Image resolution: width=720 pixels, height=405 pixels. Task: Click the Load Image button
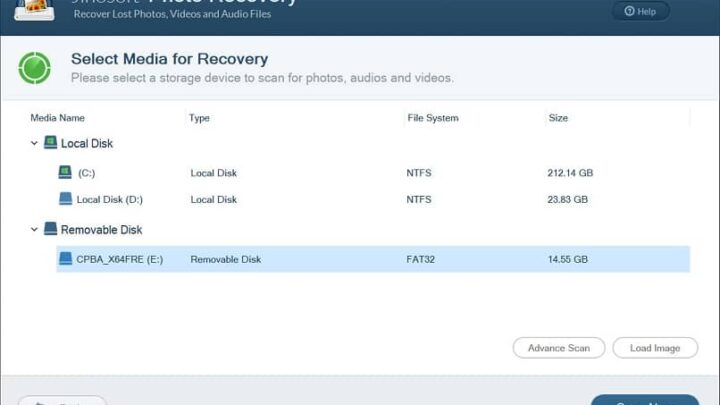[655, 348]
